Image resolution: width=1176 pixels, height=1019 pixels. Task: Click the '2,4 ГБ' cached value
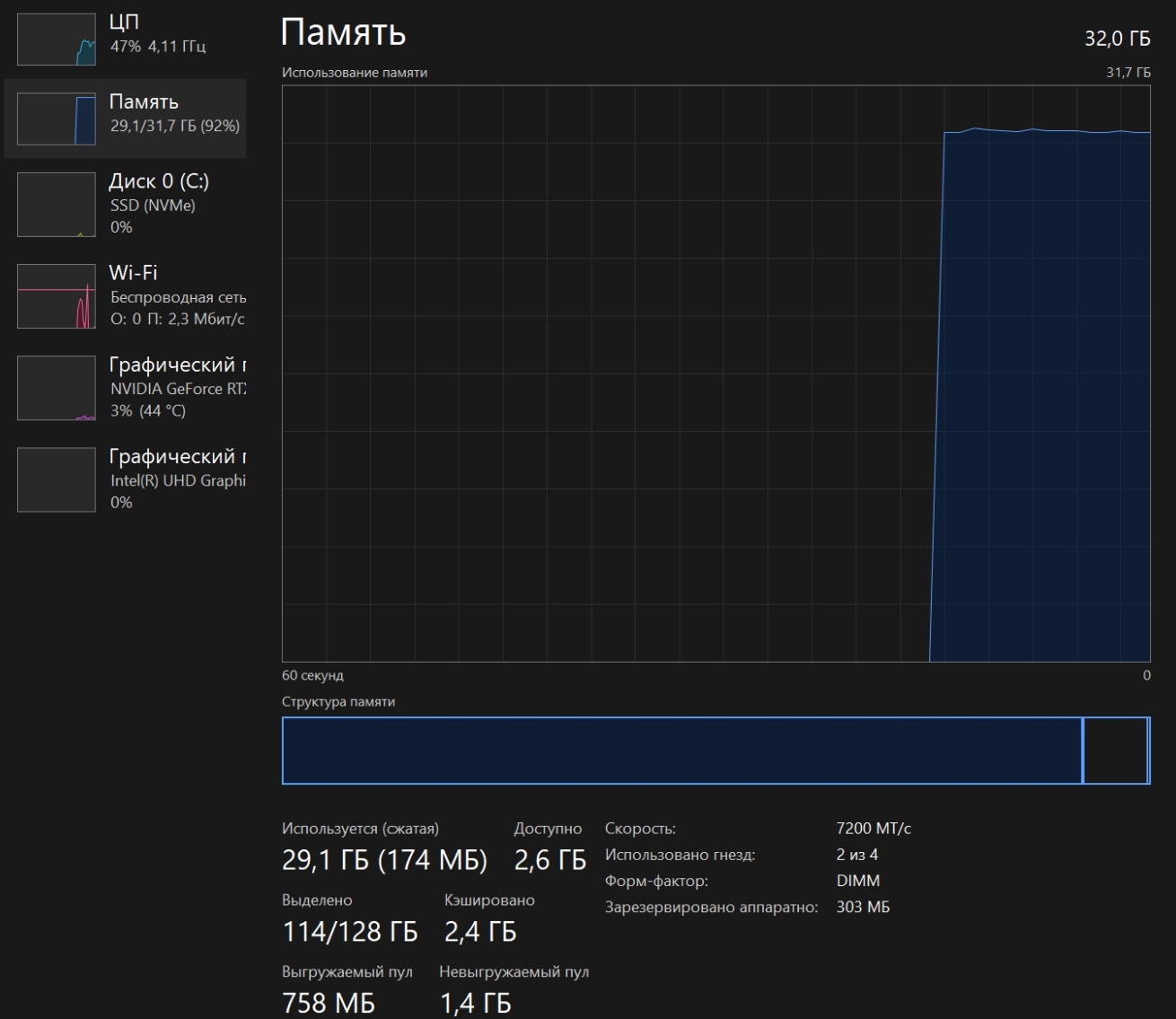coord(480,932)
